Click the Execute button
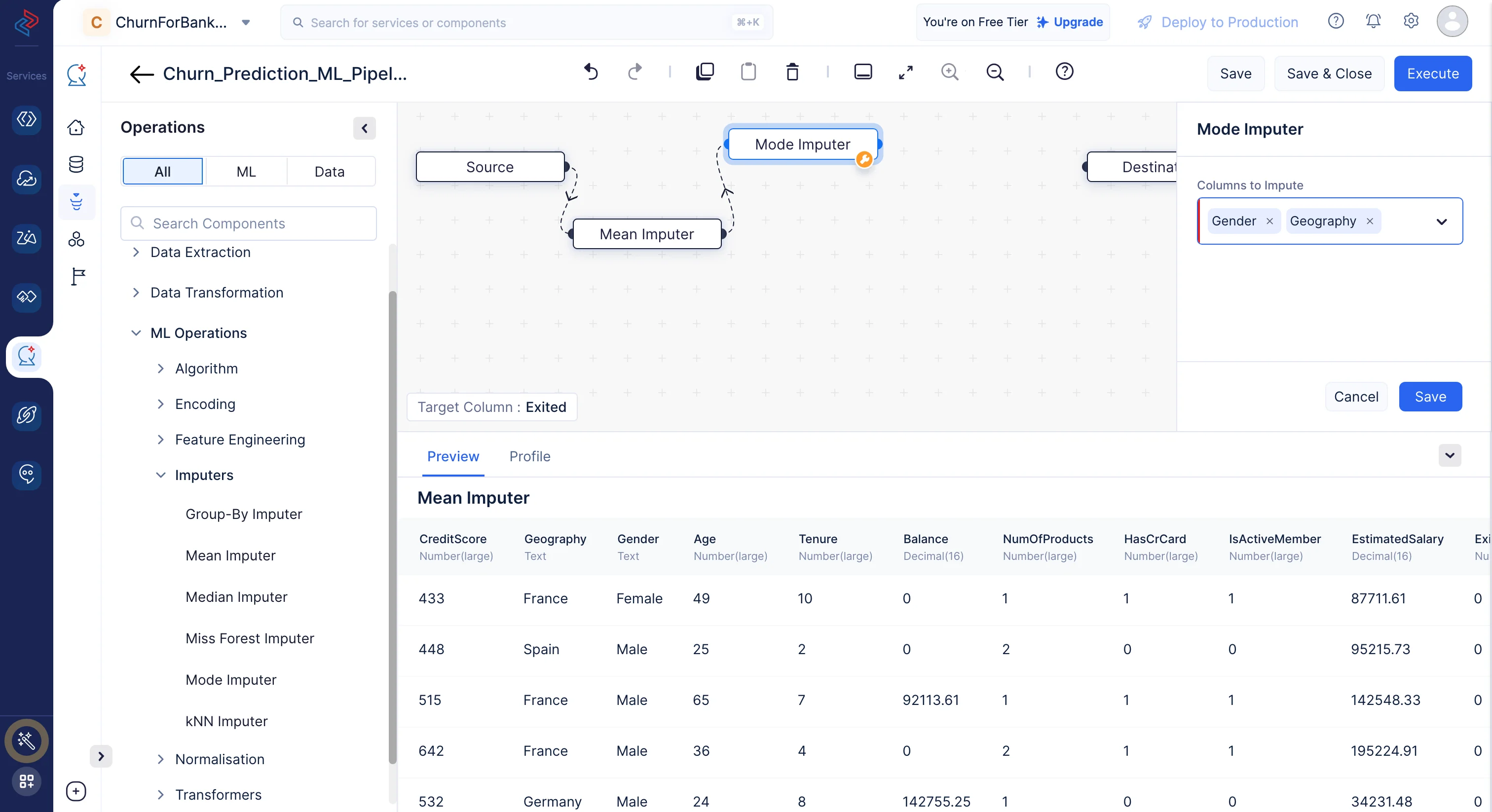Viewport: 1492px width, 812px height. click(1432, 74)
